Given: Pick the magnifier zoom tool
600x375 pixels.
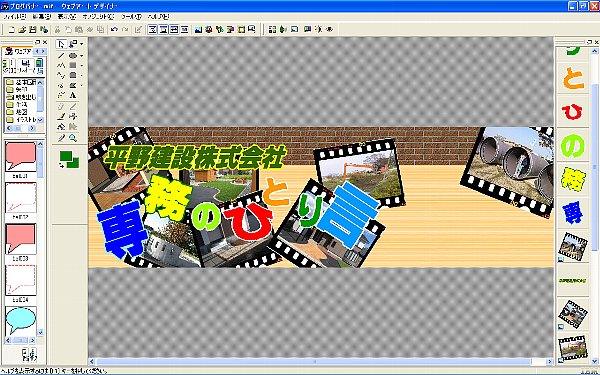Looking at the screenshot, I should coord(73,138).
